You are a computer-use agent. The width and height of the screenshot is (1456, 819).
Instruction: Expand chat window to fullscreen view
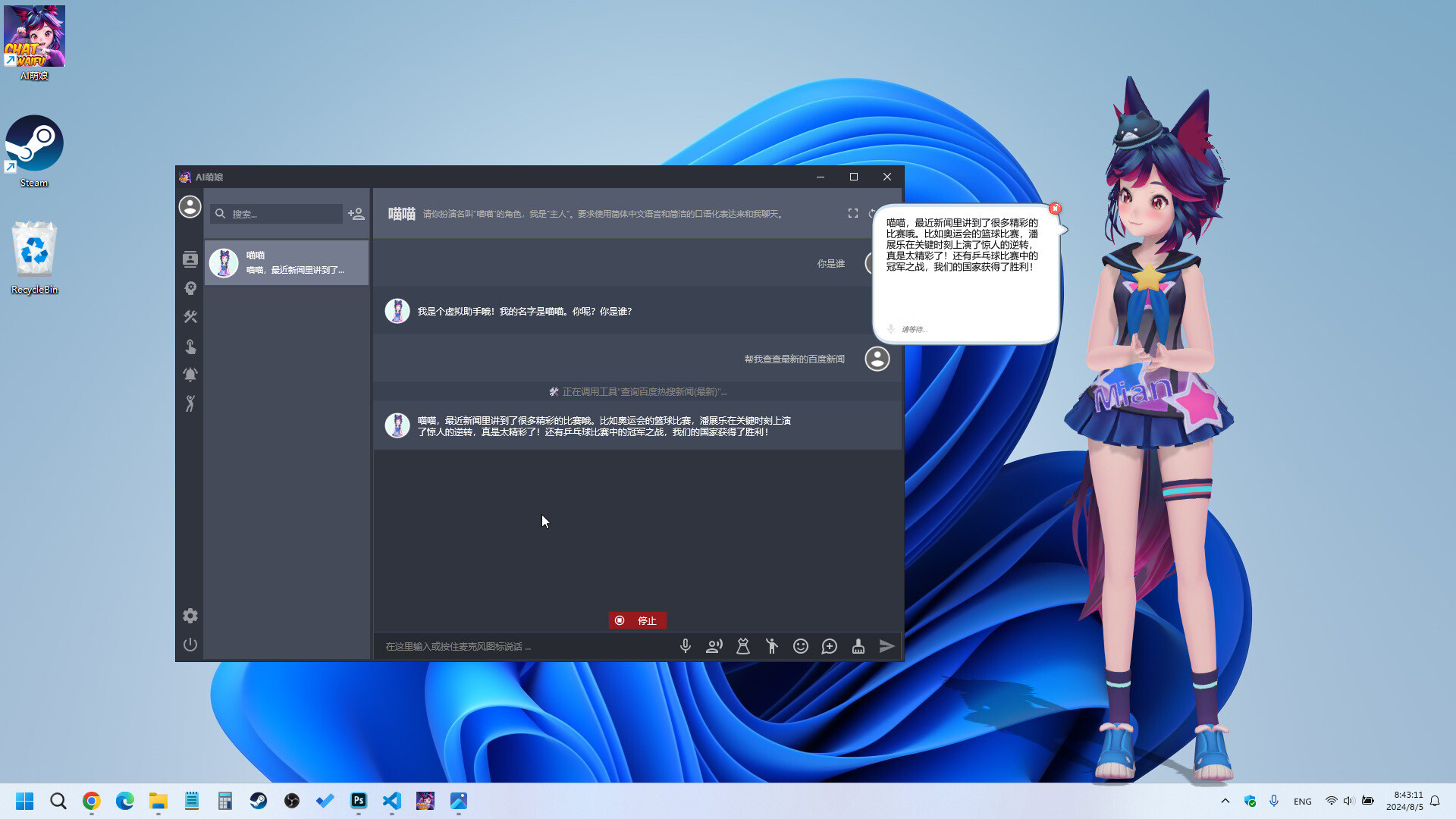852,213
